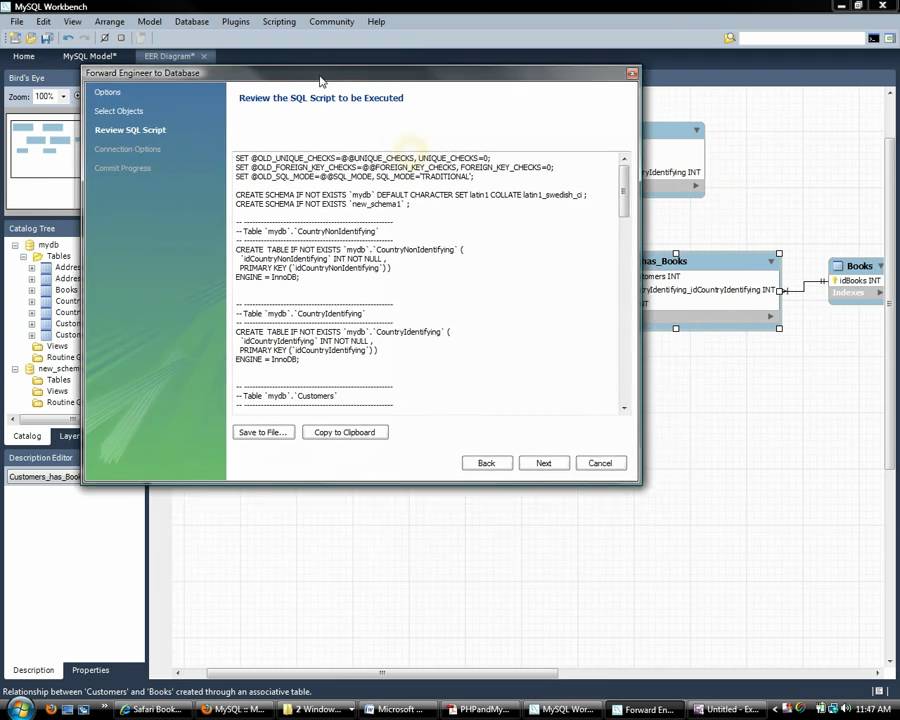
Task: Select the Catalog tab
Action: coord(27,436)
